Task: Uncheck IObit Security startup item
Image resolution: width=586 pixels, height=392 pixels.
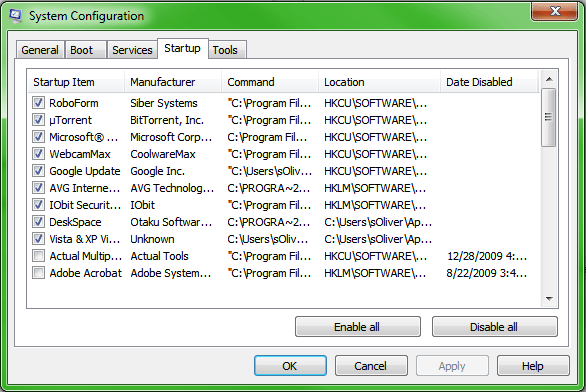Action: pos(38,205)
